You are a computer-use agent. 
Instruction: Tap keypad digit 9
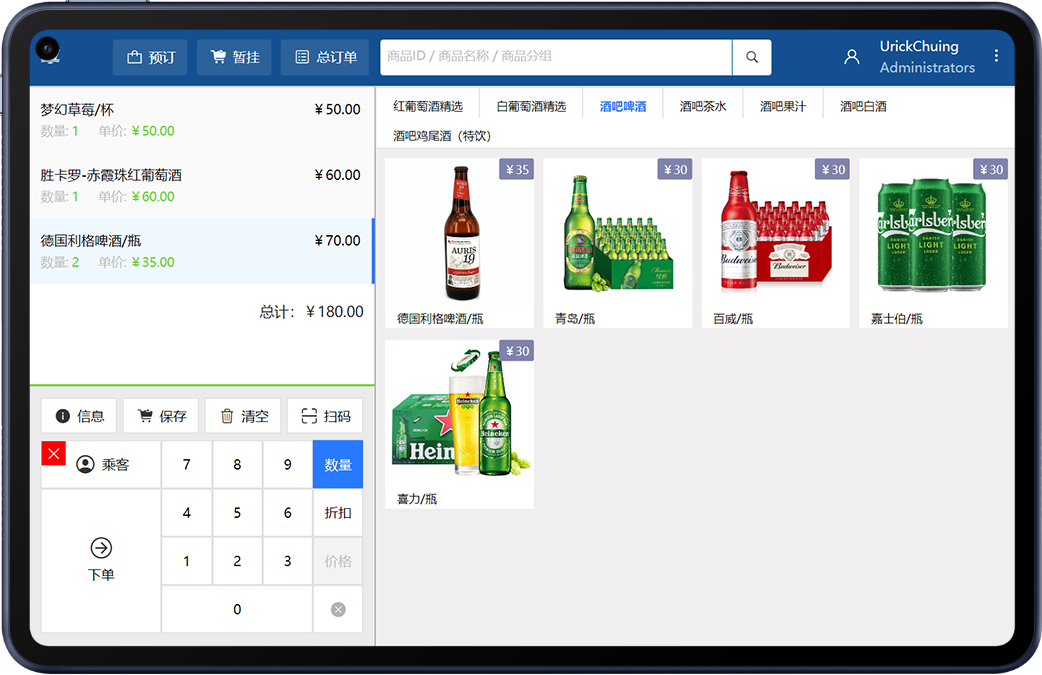(288, 464)
